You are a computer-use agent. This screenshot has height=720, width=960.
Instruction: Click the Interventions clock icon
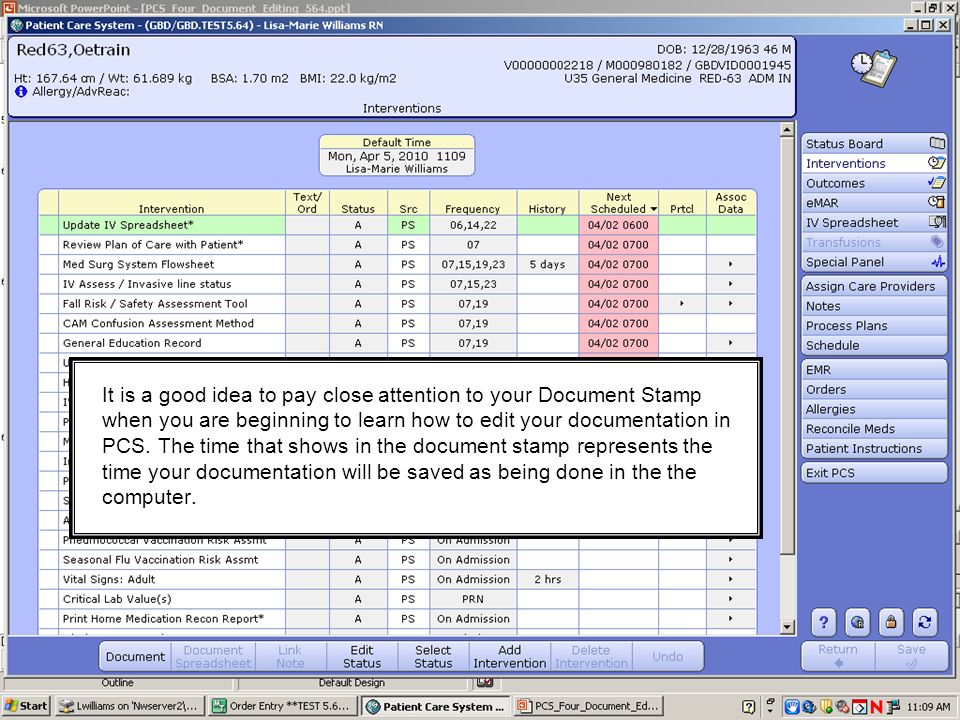(x=936, y=162)
